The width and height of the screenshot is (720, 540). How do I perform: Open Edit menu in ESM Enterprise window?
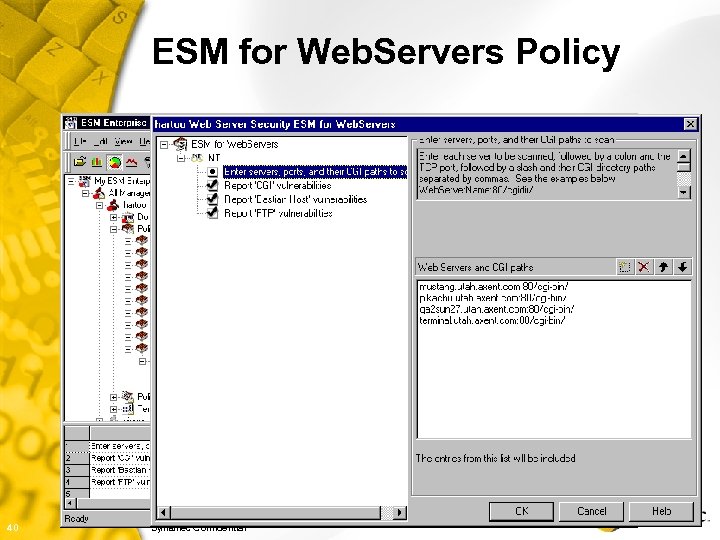[x=101, y=141]
